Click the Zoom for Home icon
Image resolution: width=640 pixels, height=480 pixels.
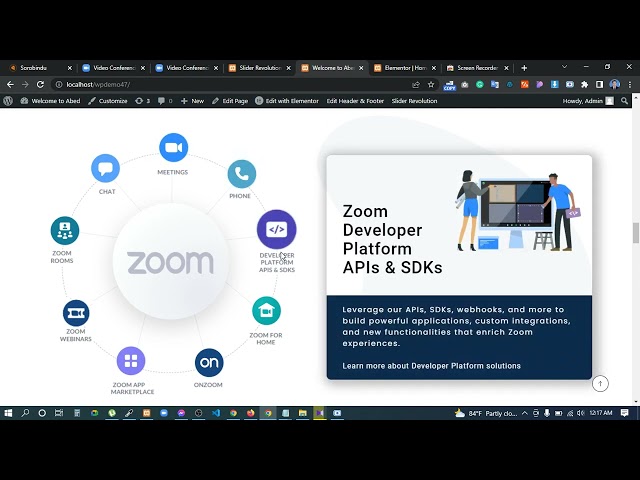click(x=266, y=311)
